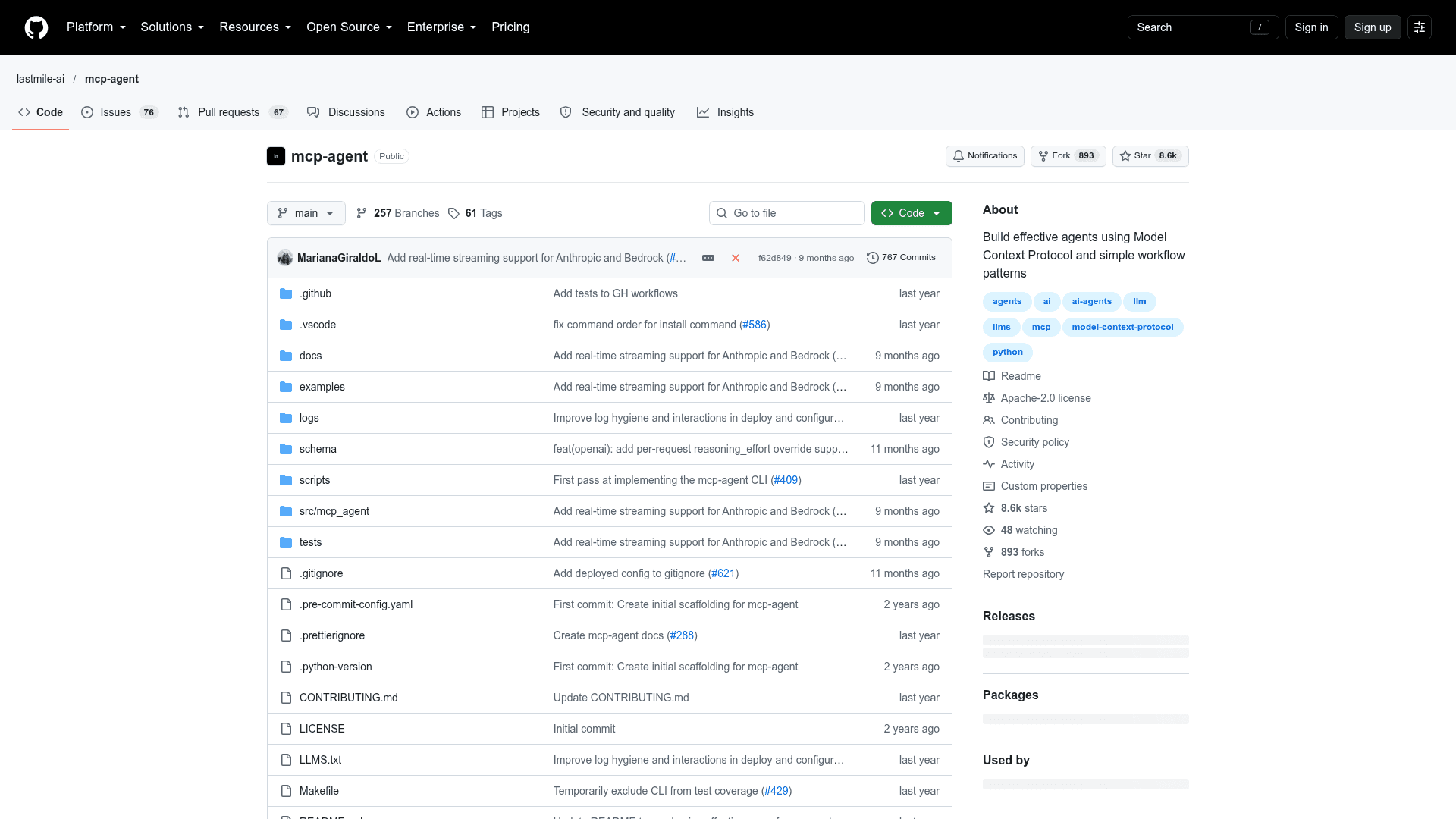
Task: Expand the Enterprise navigation menu
Action: pyautogui.click(x=442, y=27)
